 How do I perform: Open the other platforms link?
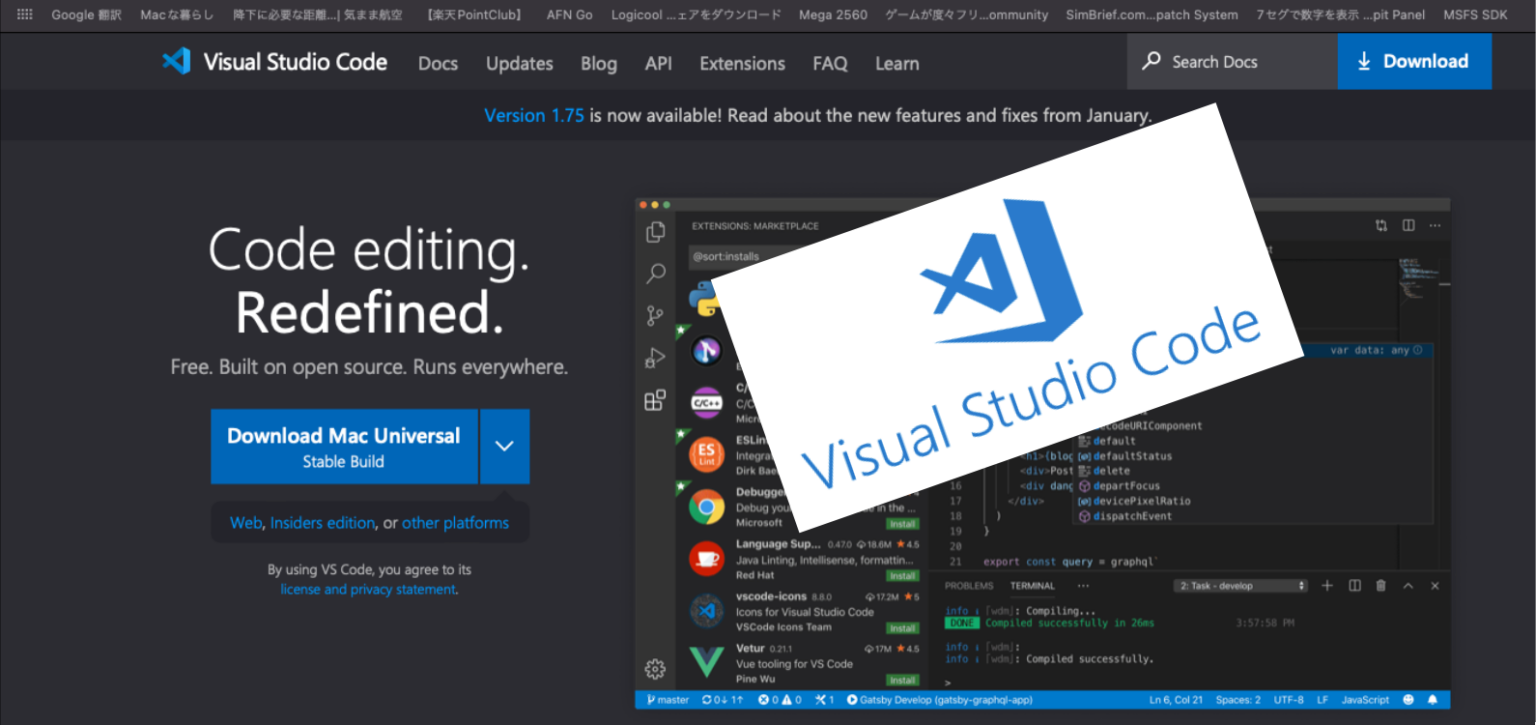(x=455, y=522)
